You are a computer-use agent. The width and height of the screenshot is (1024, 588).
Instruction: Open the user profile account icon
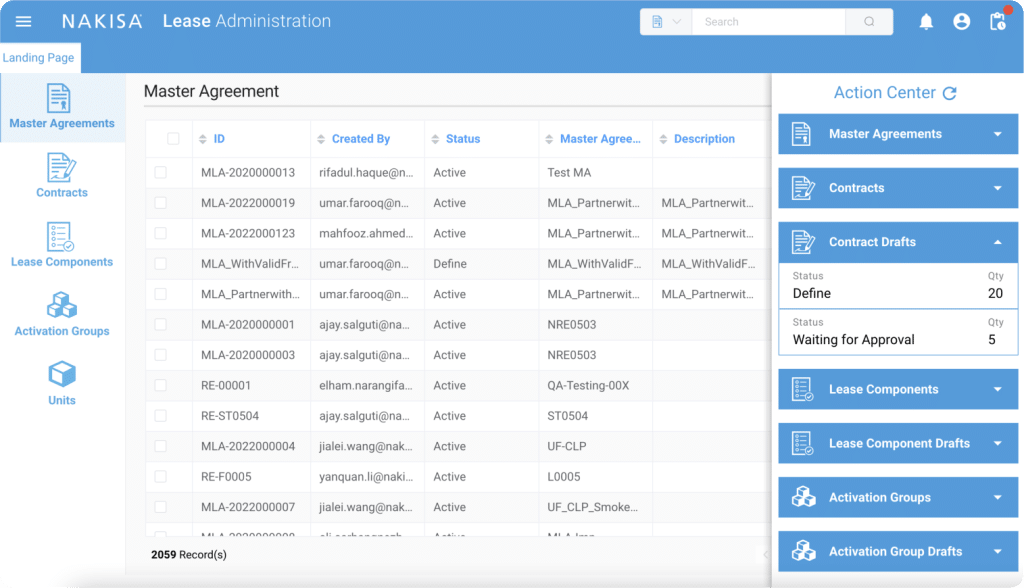[961, 21]
